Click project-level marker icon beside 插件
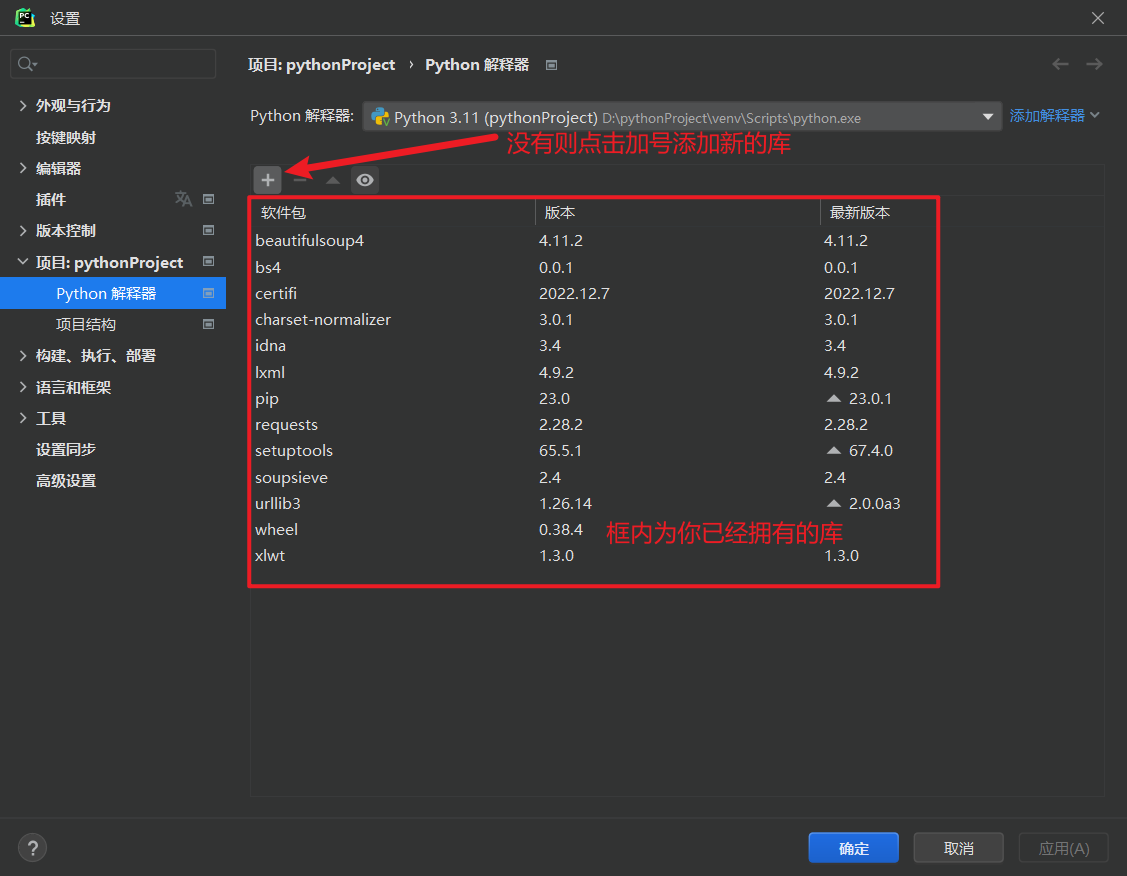1127x876 pixels. [208, 199]
